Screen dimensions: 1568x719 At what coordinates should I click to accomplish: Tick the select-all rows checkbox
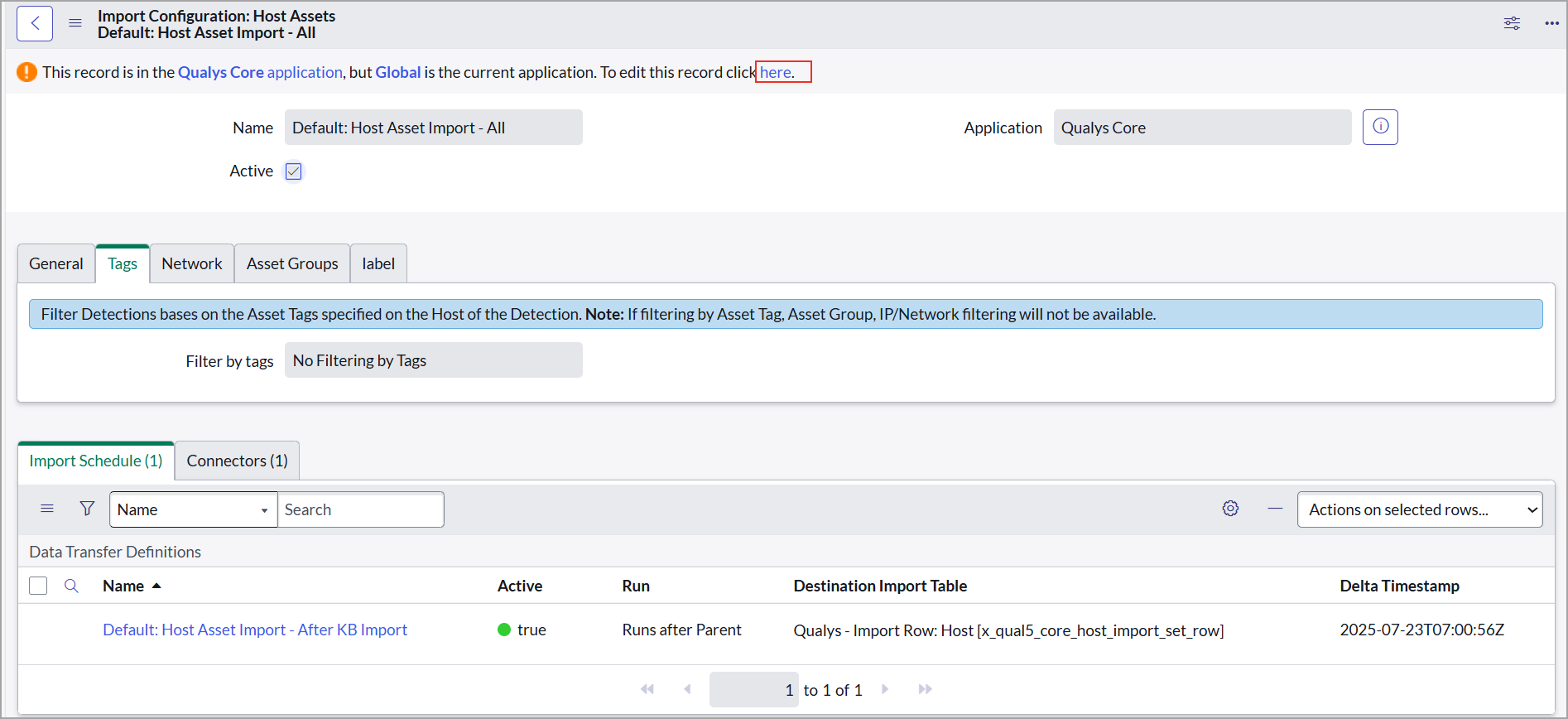point(38,586)
